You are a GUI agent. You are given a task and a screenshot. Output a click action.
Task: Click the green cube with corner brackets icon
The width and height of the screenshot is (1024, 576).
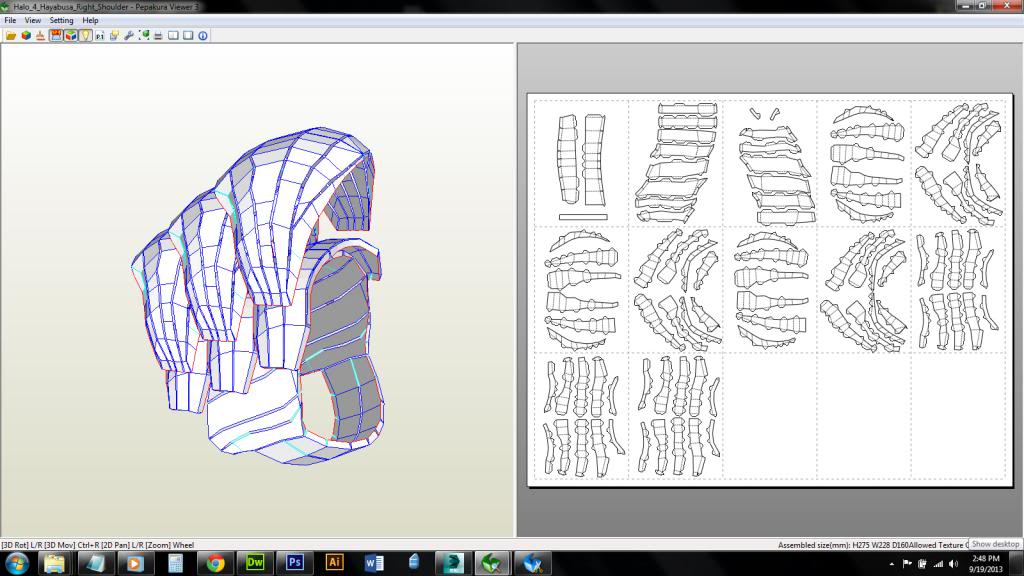(x=144, y=35)
